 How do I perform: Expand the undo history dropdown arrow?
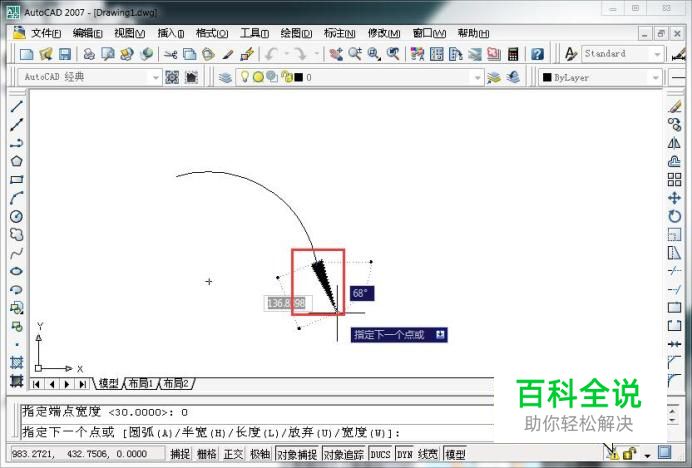coord(286,53)
